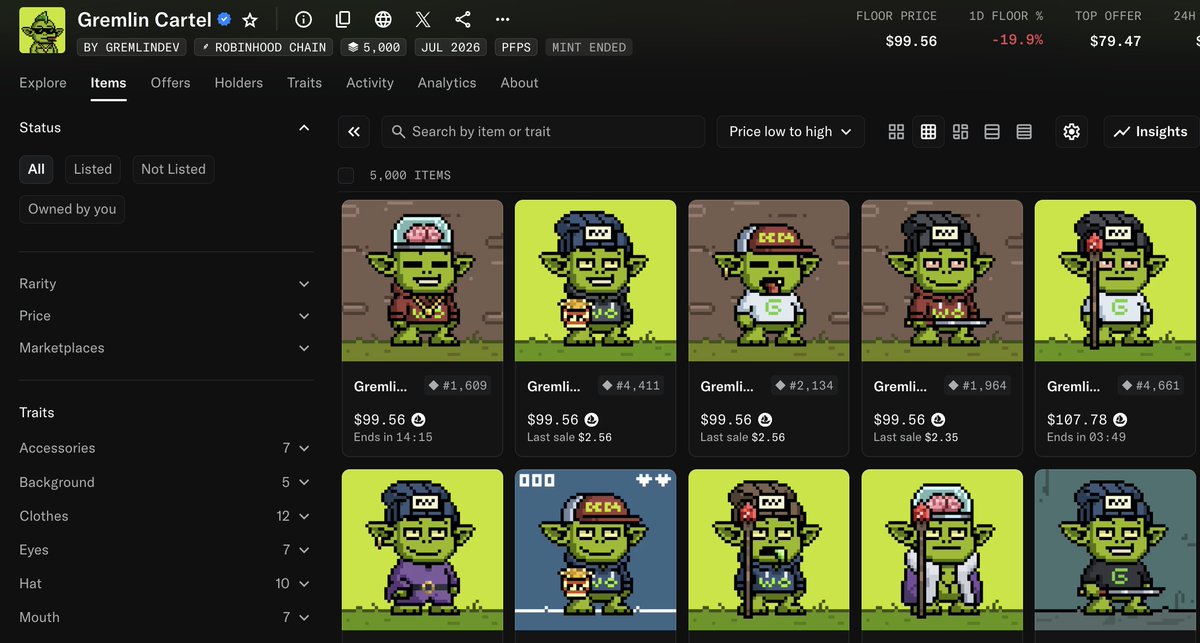Expand the Rarity filter
This screenshot has width=1200, height=643.
pos(165,284)
